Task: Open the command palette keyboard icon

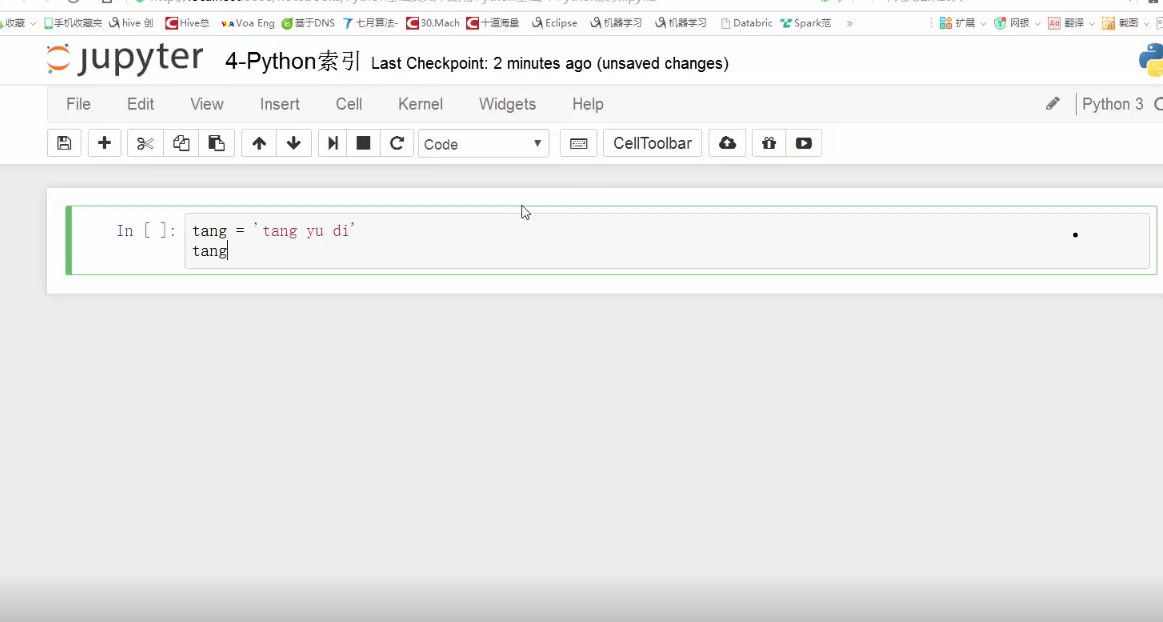Action: (x=578, y=143)
